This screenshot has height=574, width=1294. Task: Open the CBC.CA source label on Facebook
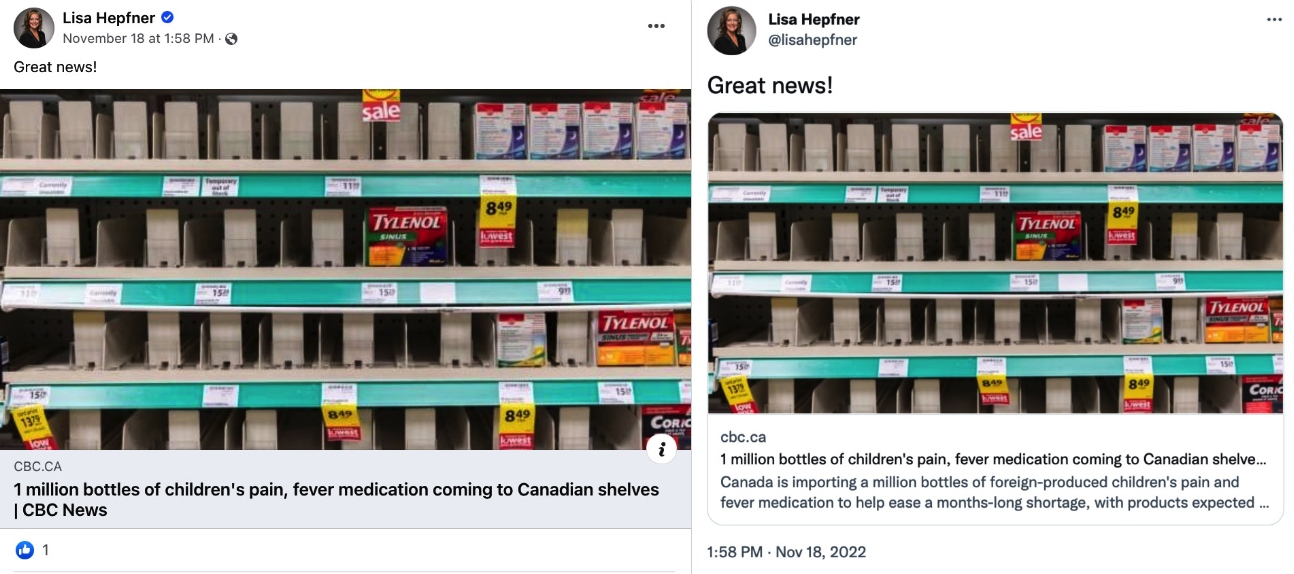38,466
